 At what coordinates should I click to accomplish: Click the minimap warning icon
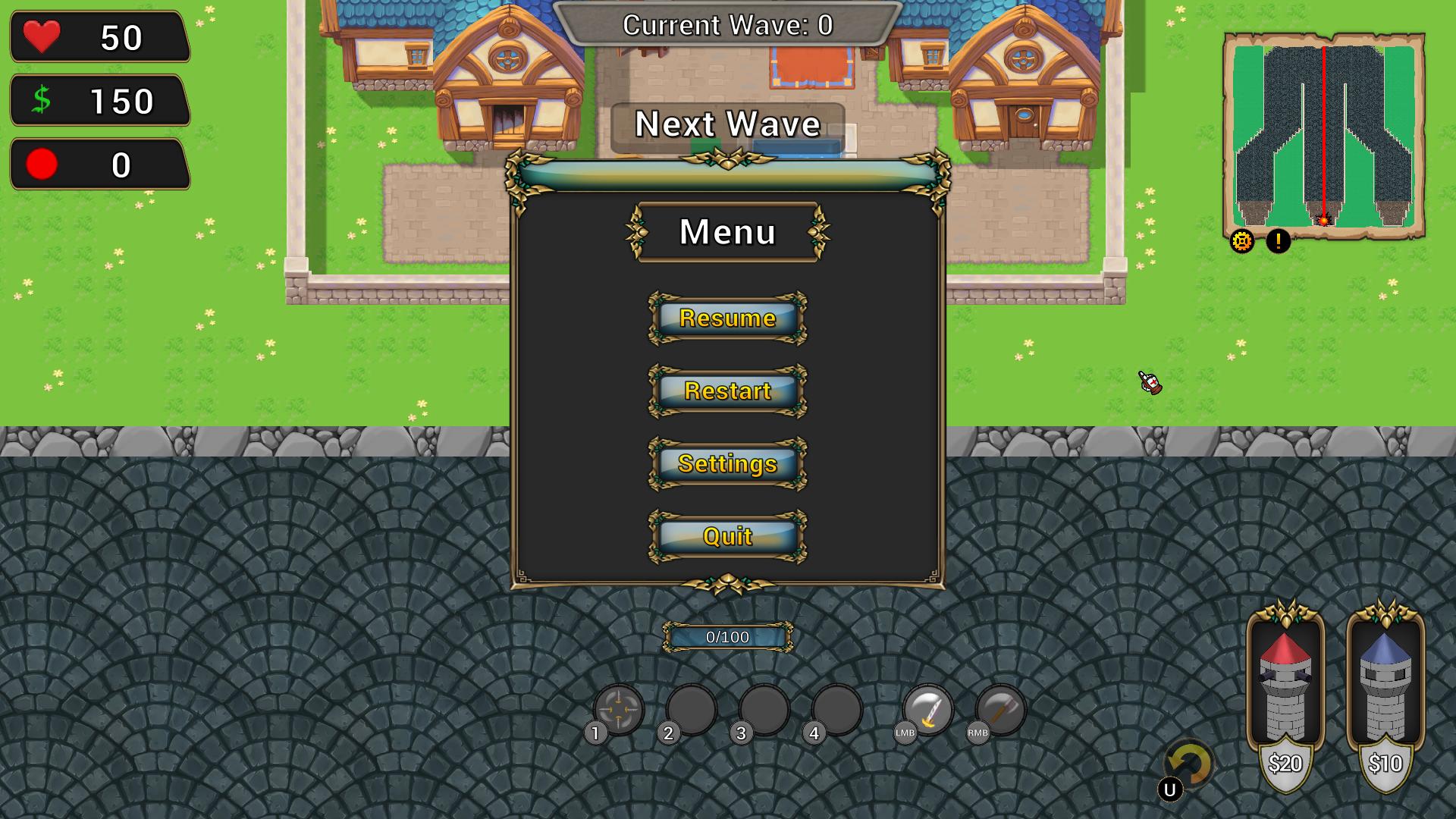click(x=1280, y=240)
